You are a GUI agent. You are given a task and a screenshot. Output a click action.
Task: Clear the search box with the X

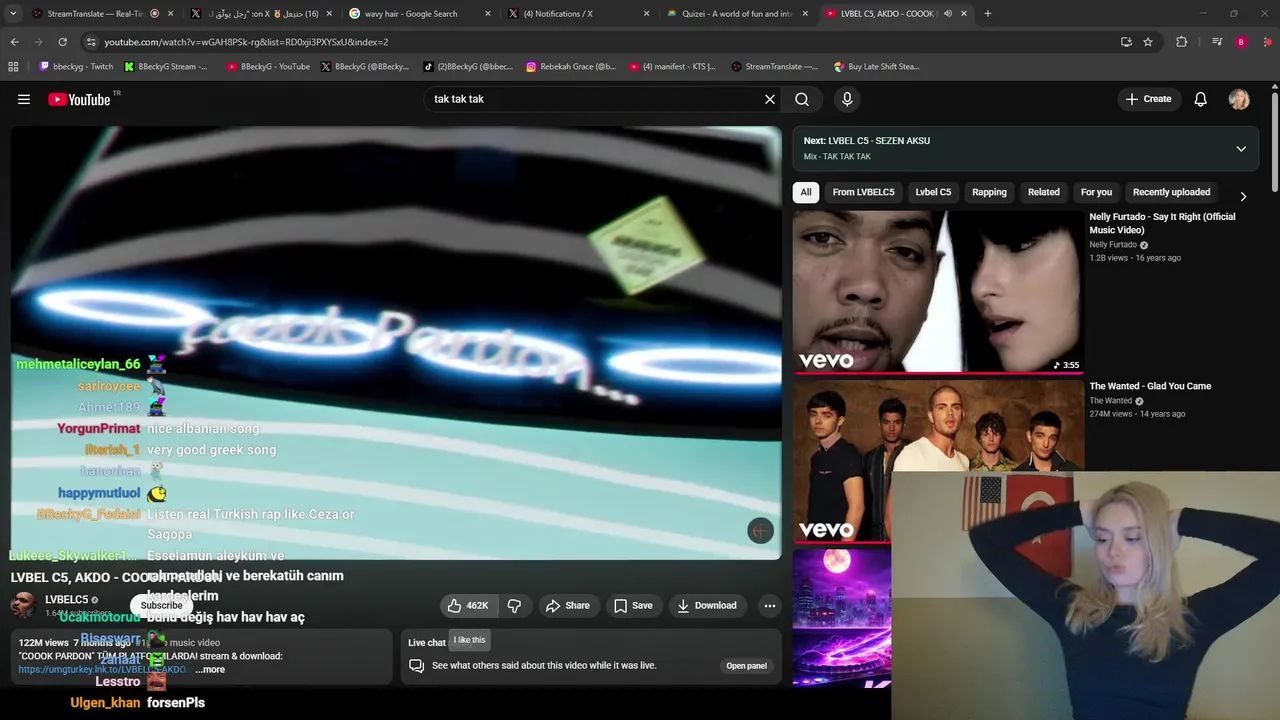(770, 99)
